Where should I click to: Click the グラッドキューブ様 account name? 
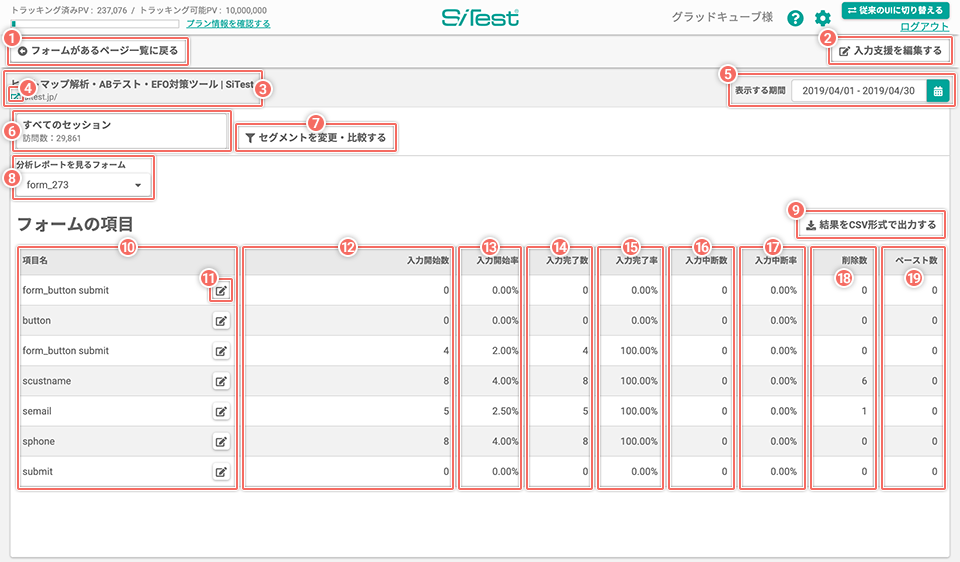coord(722,17)
